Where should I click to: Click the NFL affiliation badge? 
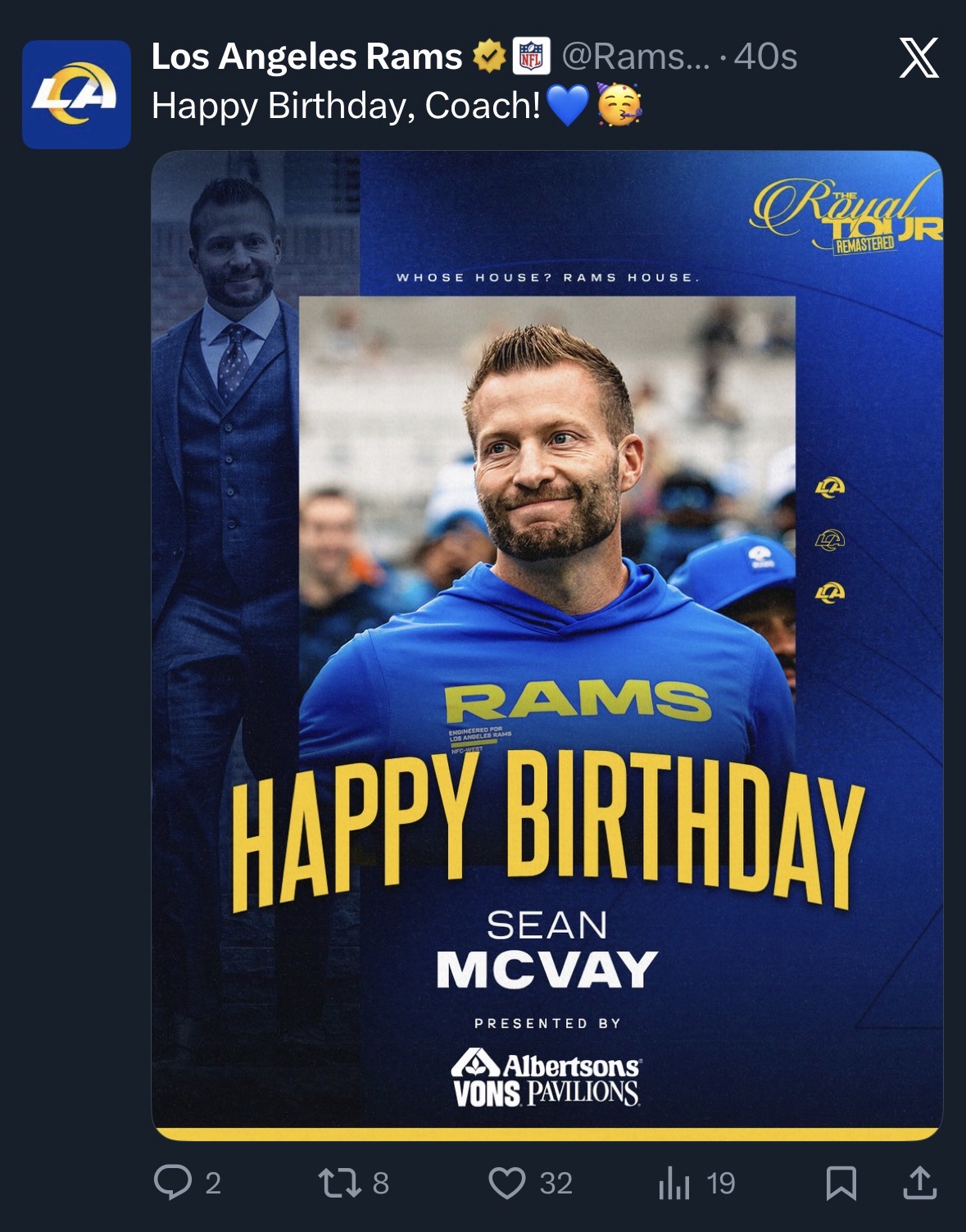532,57
